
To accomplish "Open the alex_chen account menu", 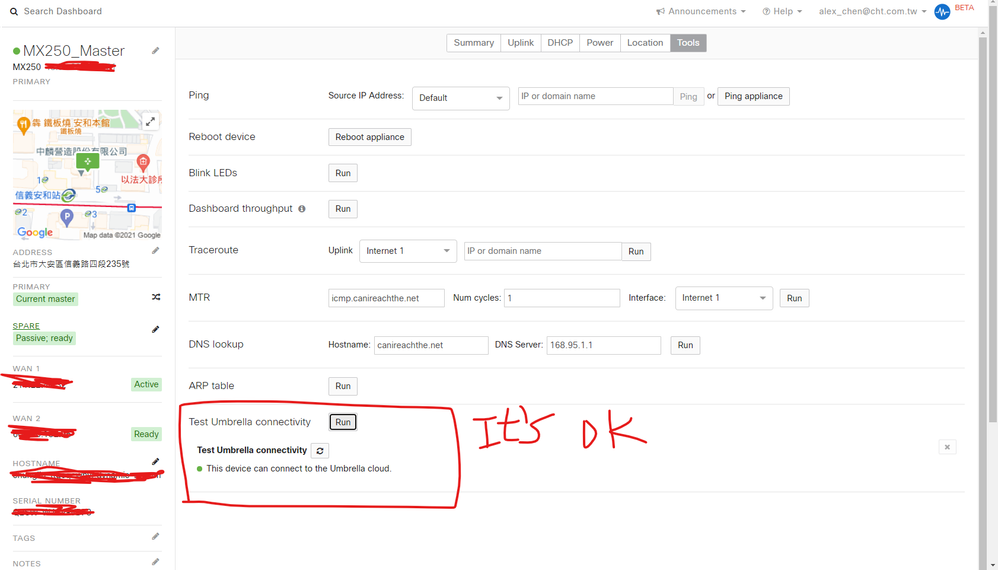I will coord(873,11).
